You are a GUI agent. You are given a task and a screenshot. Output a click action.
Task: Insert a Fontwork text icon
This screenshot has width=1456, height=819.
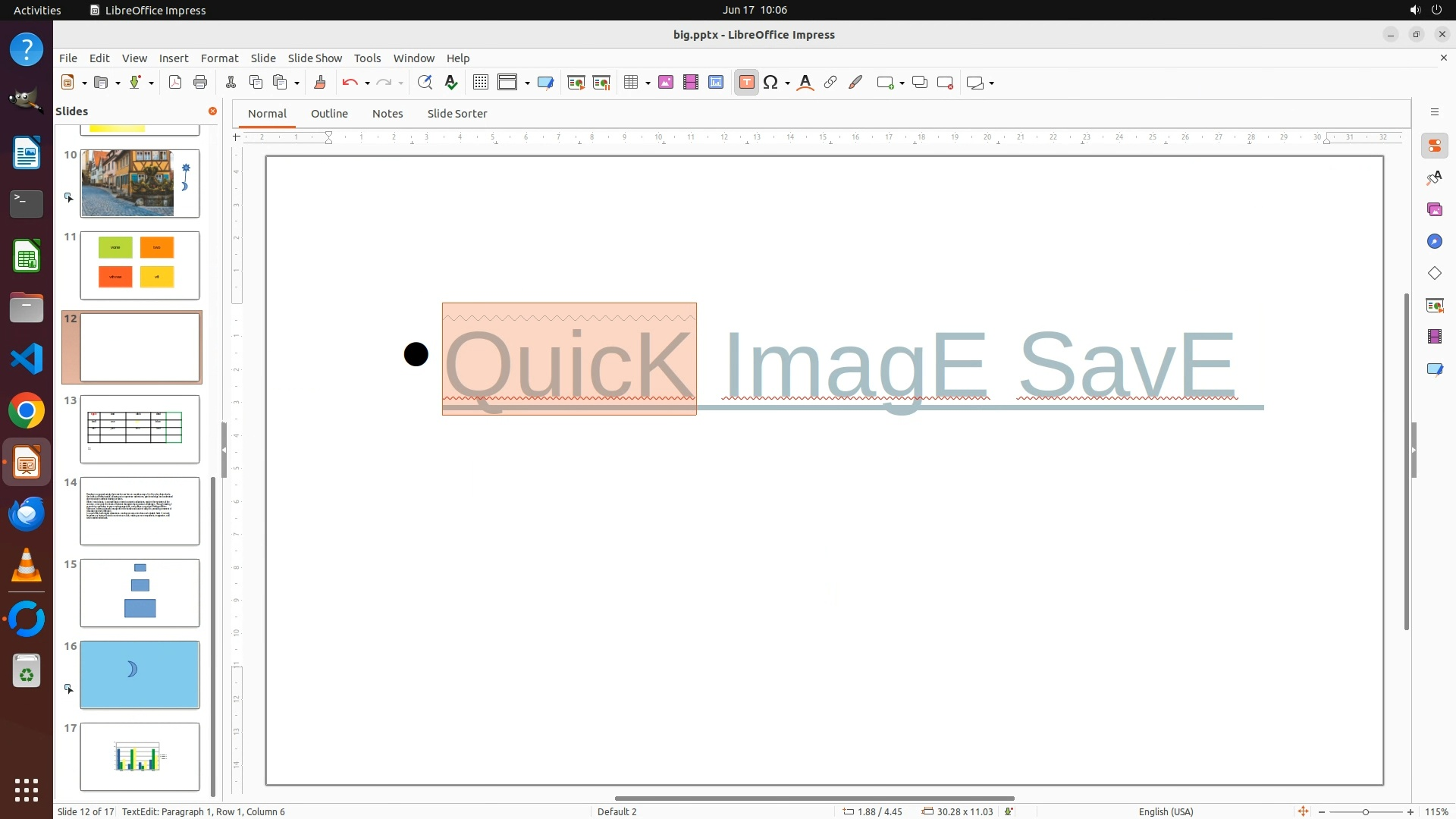pos(805,83)
